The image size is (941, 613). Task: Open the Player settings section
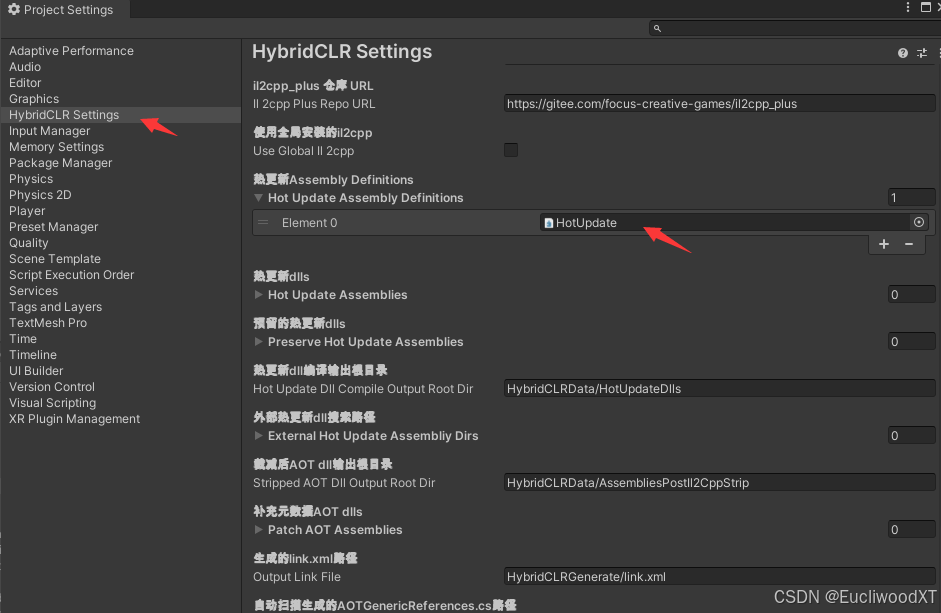(x=27, y=210)
